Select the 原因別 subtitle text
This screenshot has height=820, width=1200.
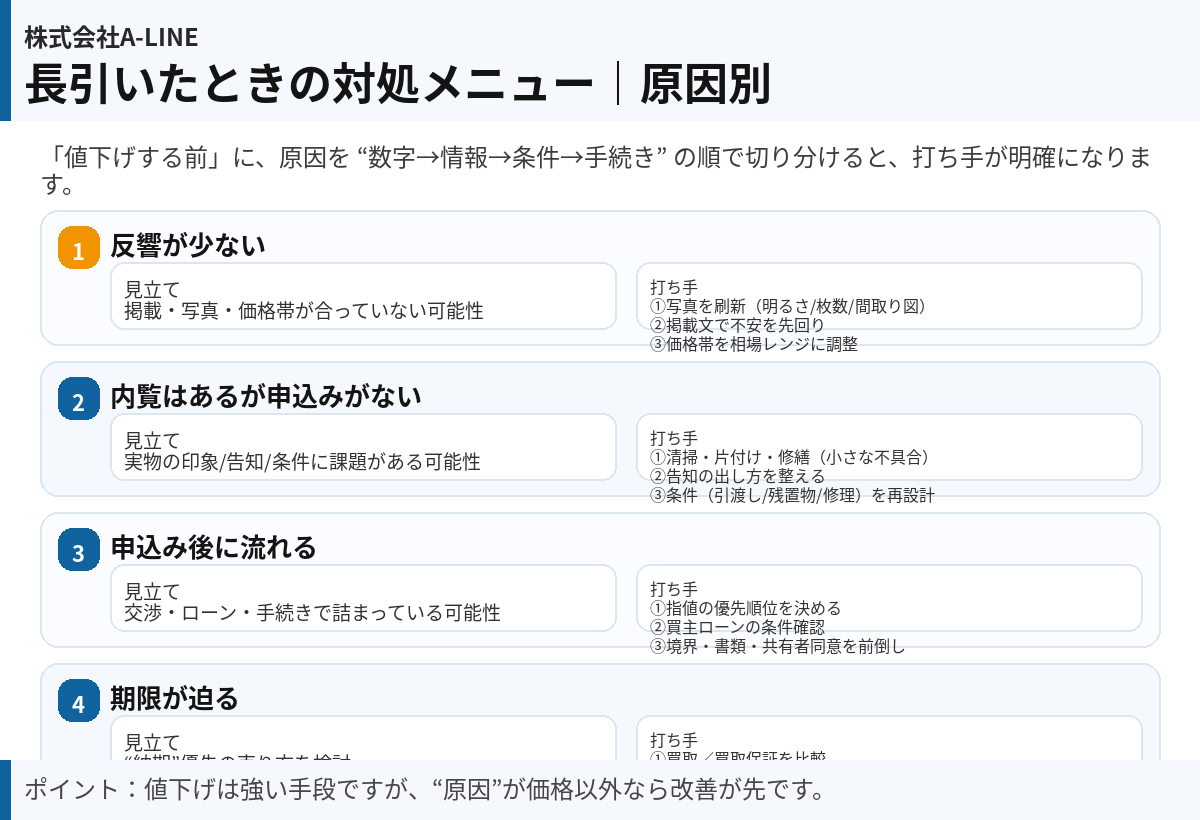705,84
